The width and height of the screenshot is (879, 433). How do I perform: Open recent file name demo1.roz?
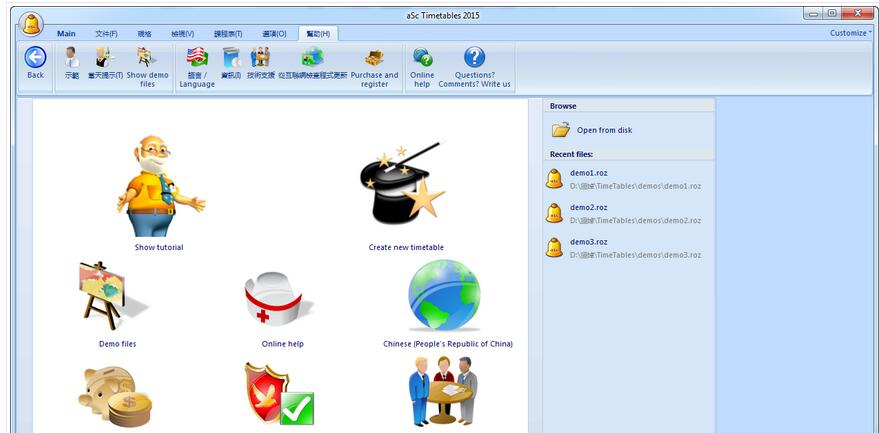coord(589,173)
